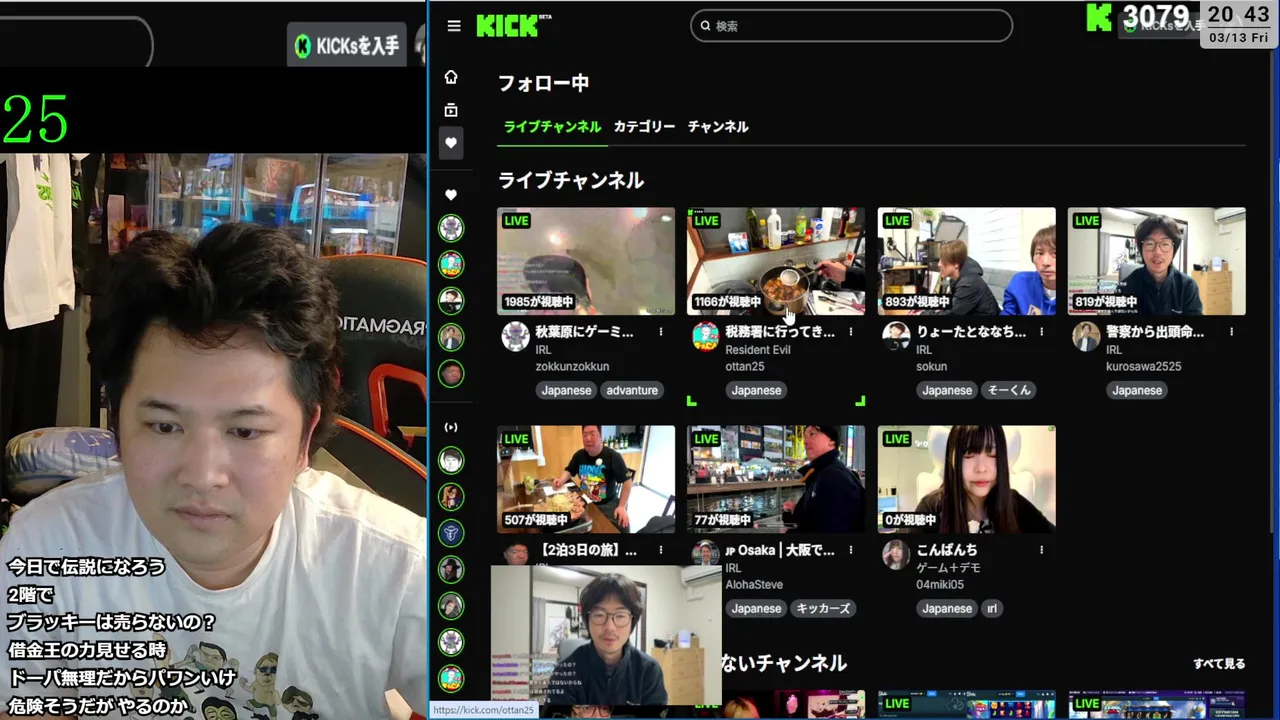Open stream title こんばんち
1280x720 pixels.
click(x=947, y=550)
